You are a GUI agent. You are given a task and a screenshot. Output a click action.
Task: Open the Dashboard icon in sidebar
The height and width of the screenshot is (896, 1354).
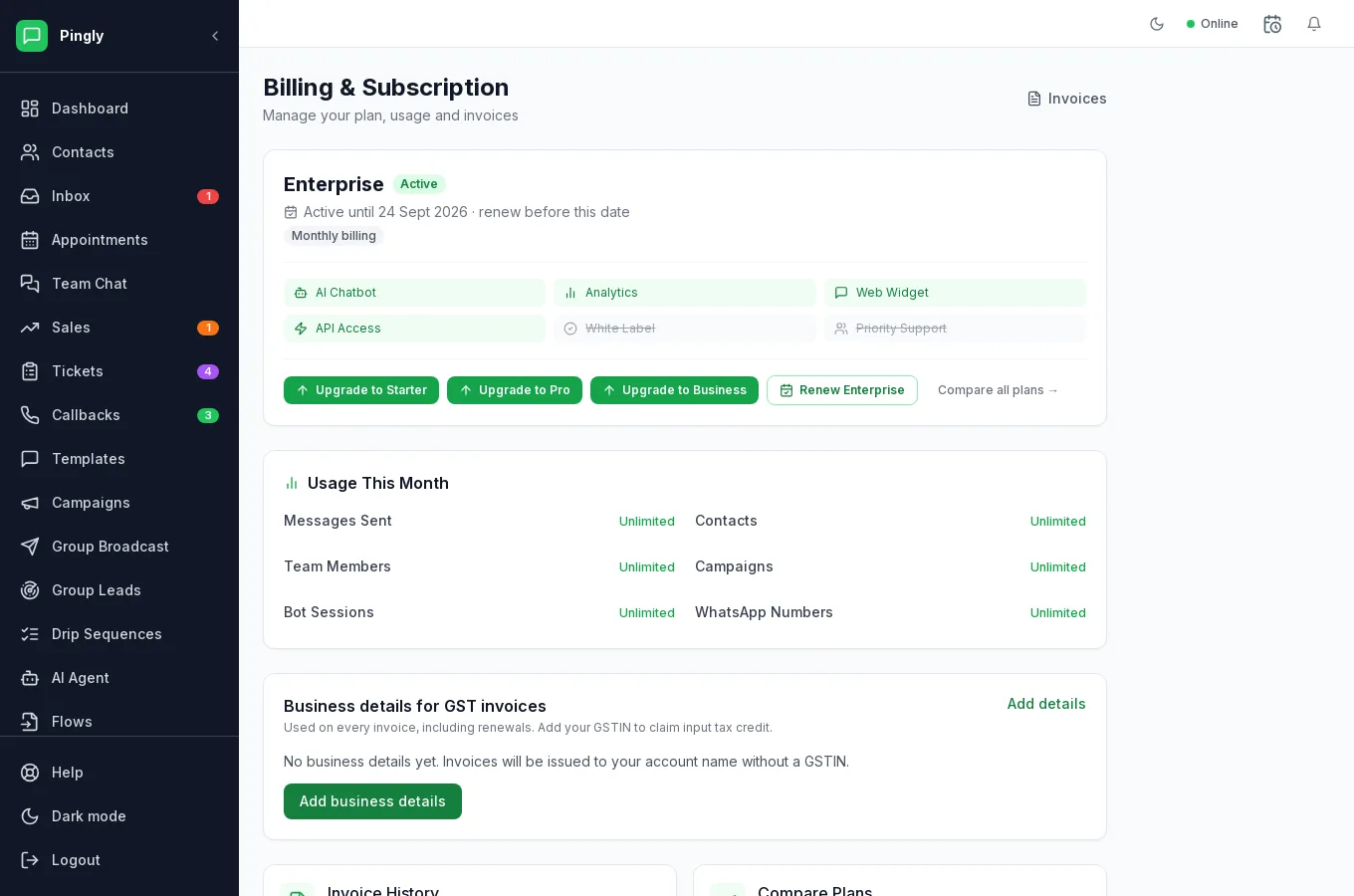pyautogui.click(x=30, y=109)
